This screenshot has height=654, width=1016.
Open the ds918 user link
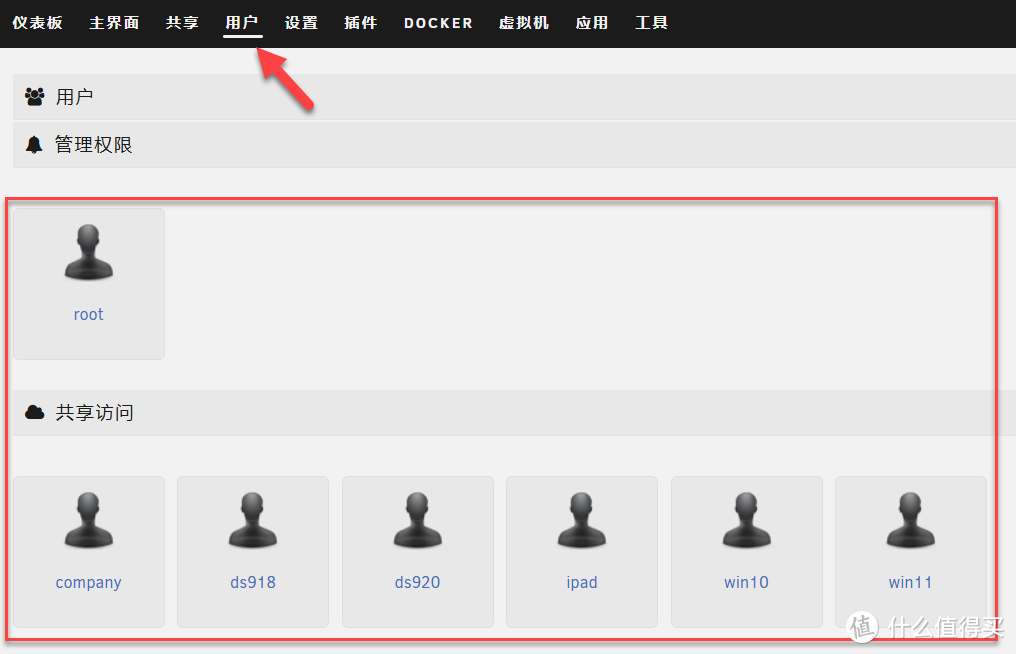tap(253, 582)
